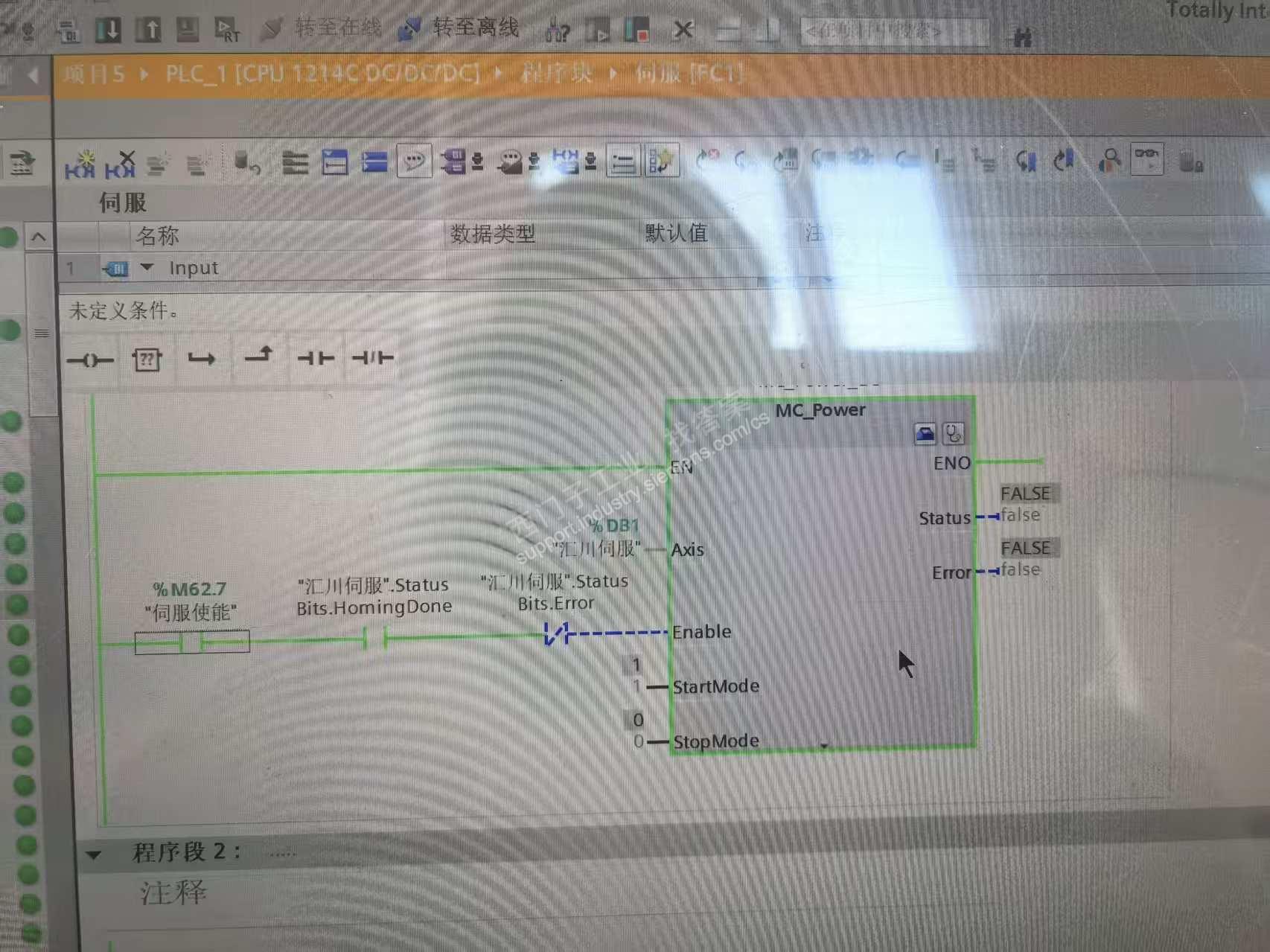Click the coil instruction favorite icon

(x=90, y=361)
